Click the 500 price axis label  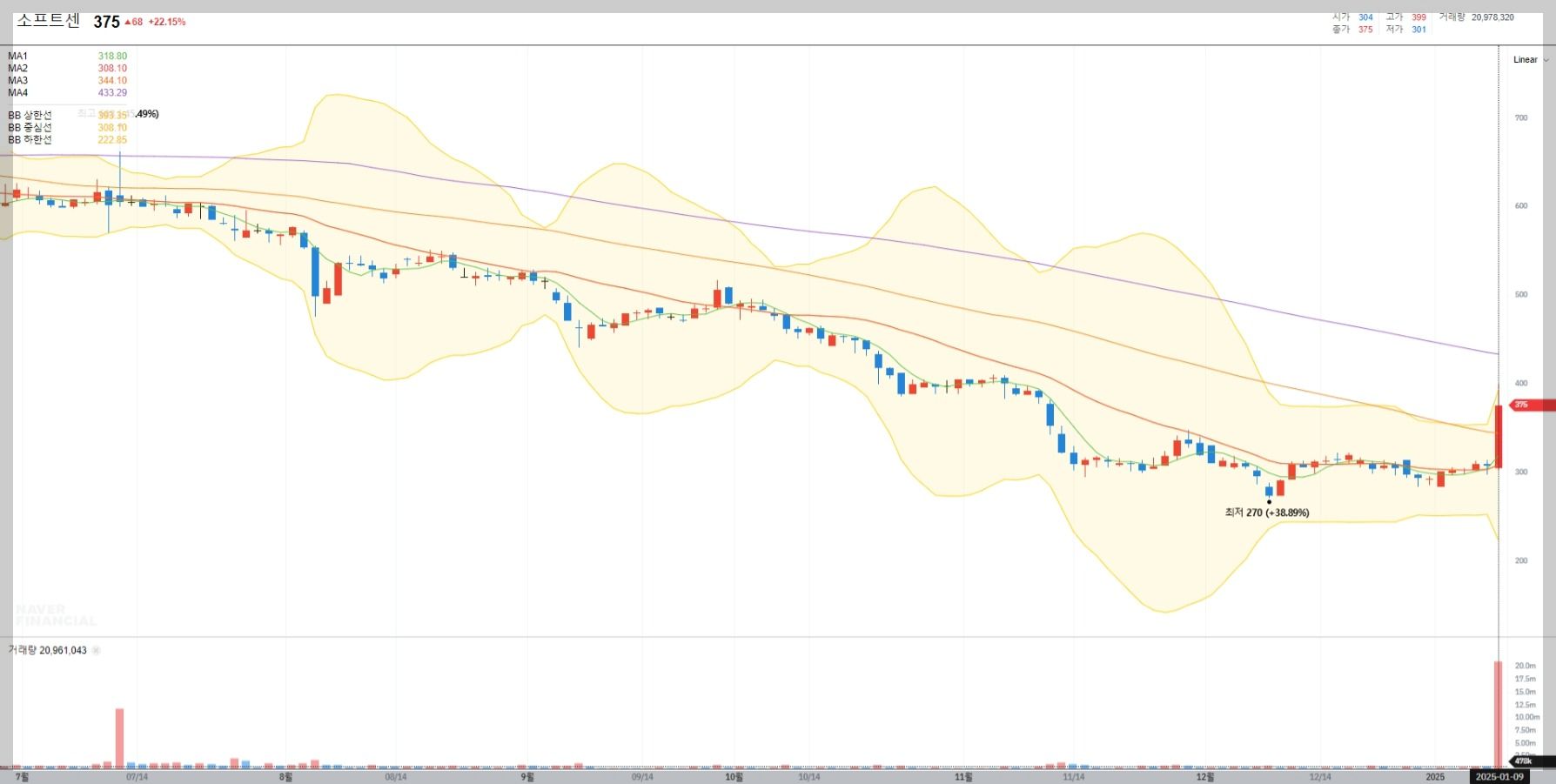point(1521,295)
